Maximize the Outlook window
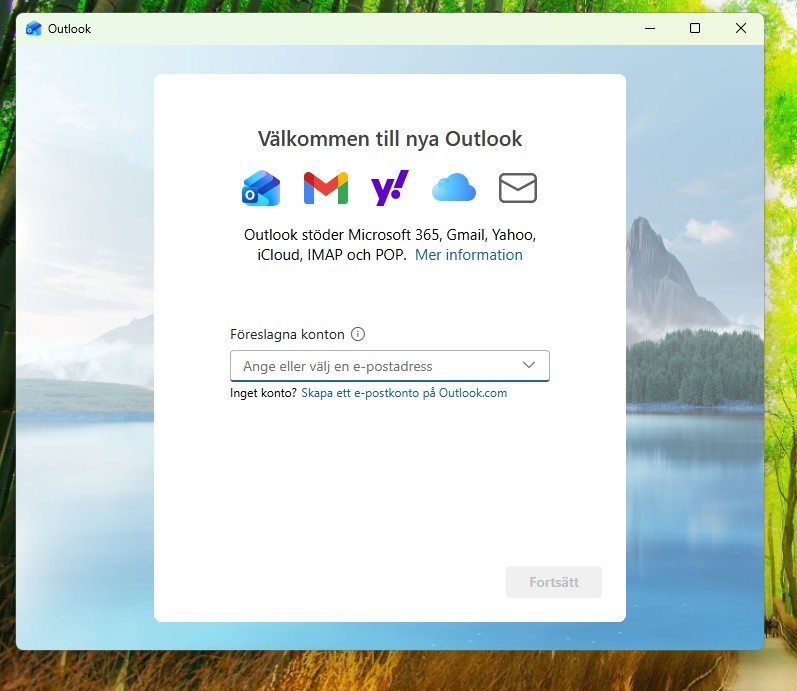 pos(695,29)
